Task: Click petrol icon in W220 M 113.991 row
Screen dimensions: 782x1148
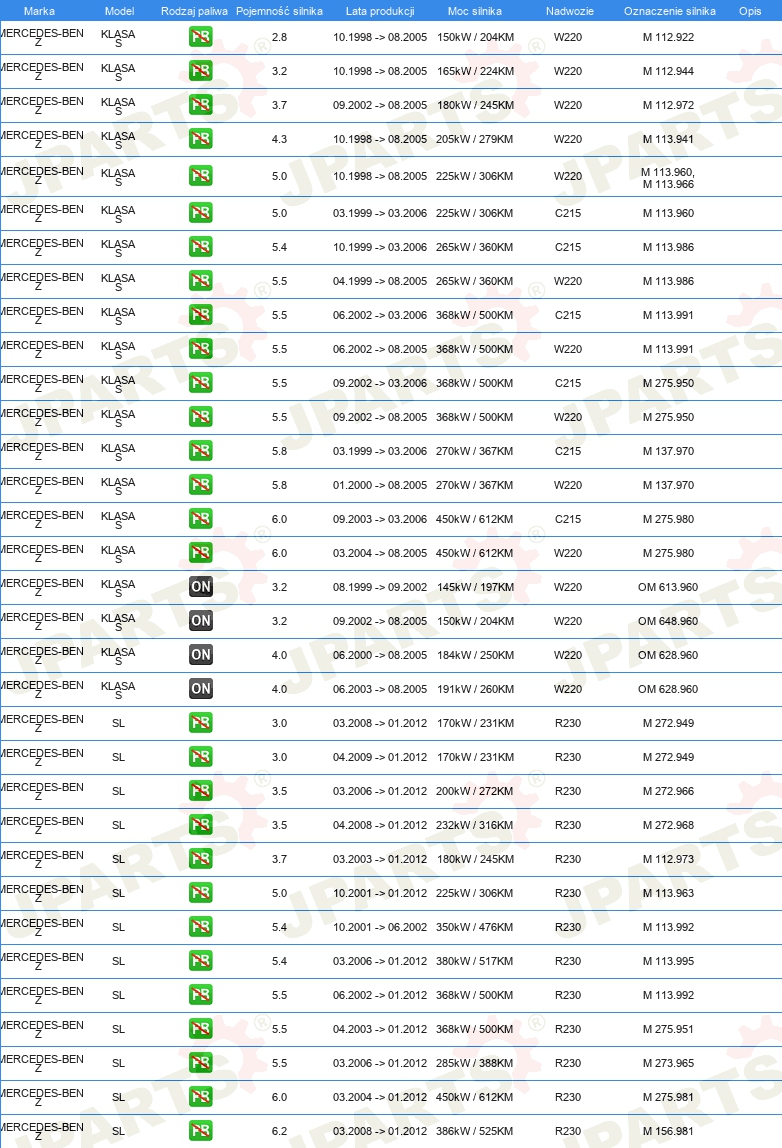Action: click(x=201, y=348)
